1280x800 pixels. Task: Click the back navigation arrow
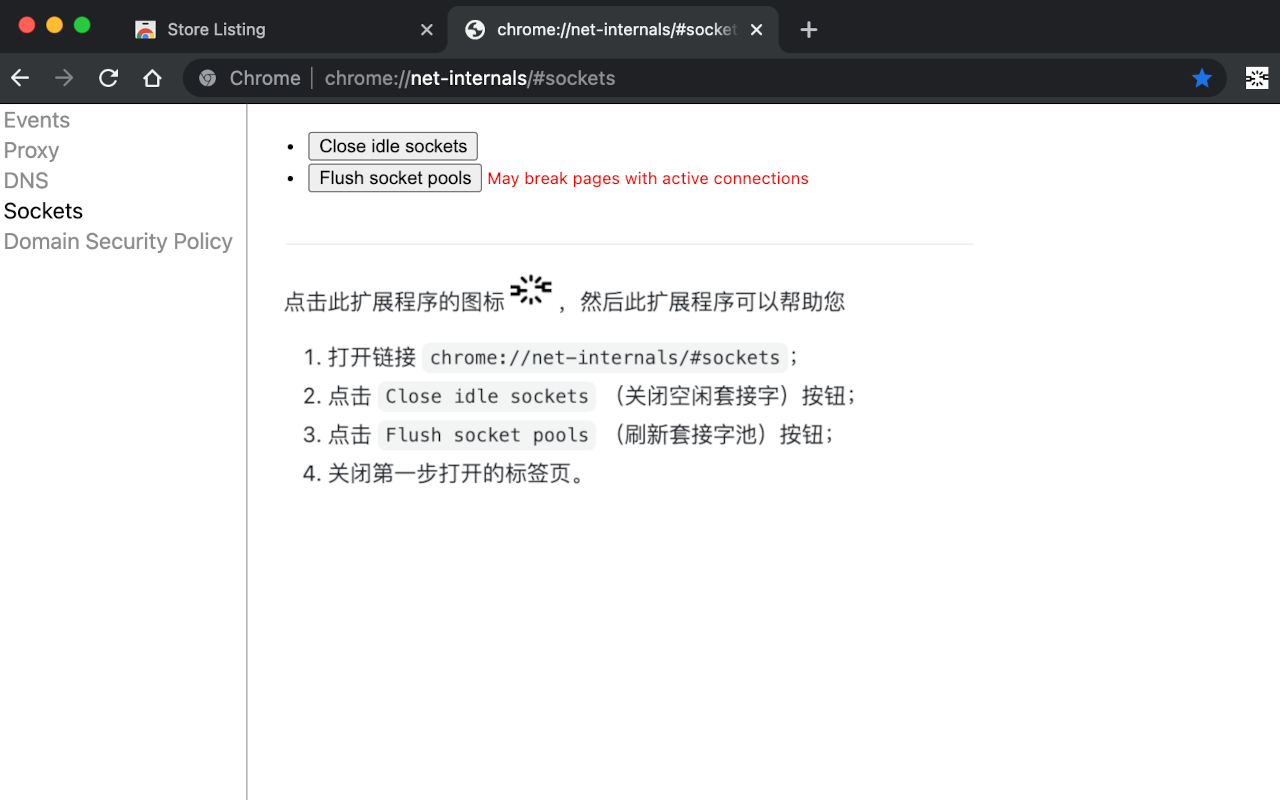[20, 77]
